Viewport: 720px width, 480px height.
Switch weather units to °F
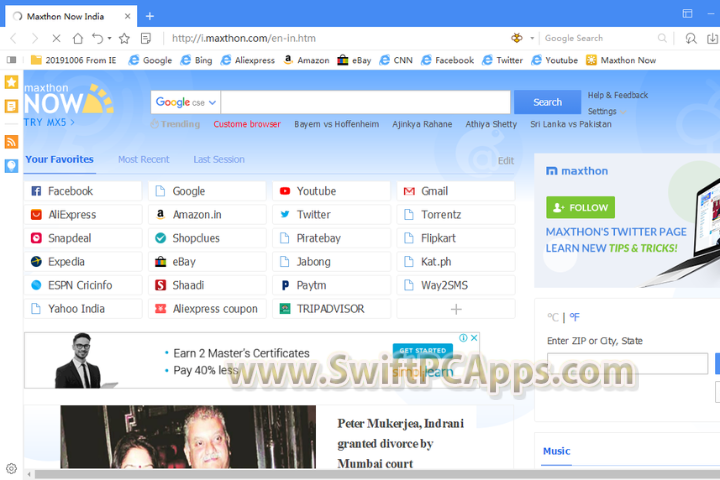574,317
